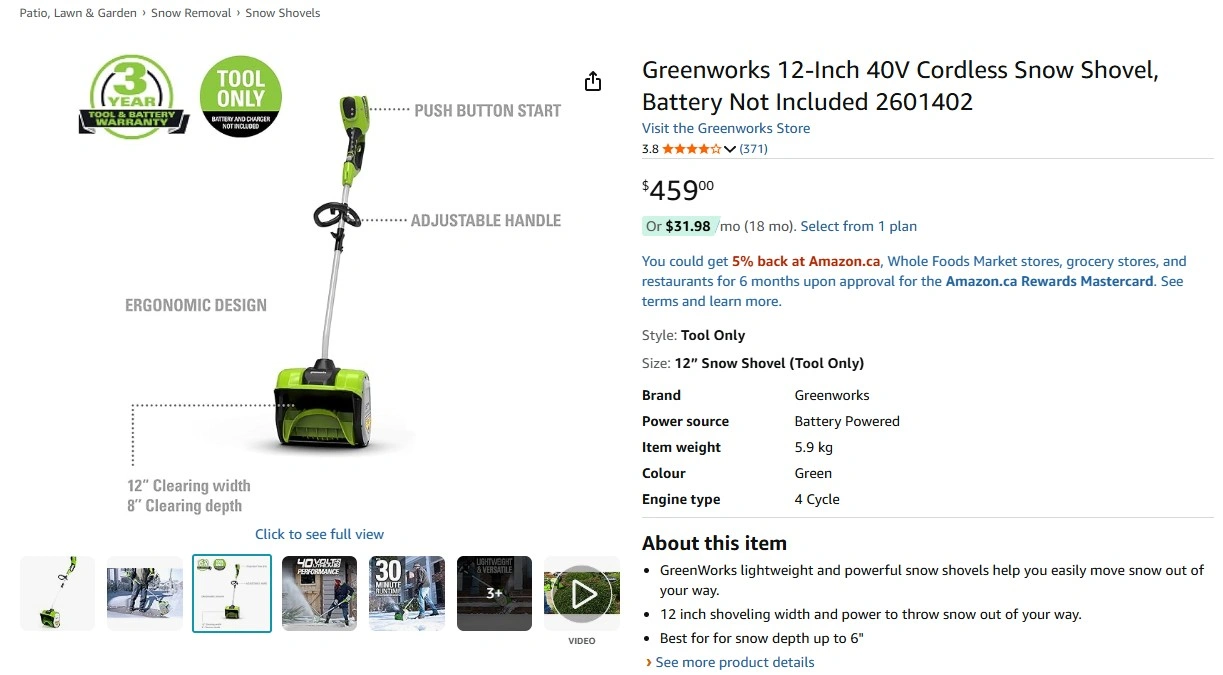This screenshot has height=675, width=1223.
Task: Open the 3+ more images thumbnail
Action: [494, 594]
